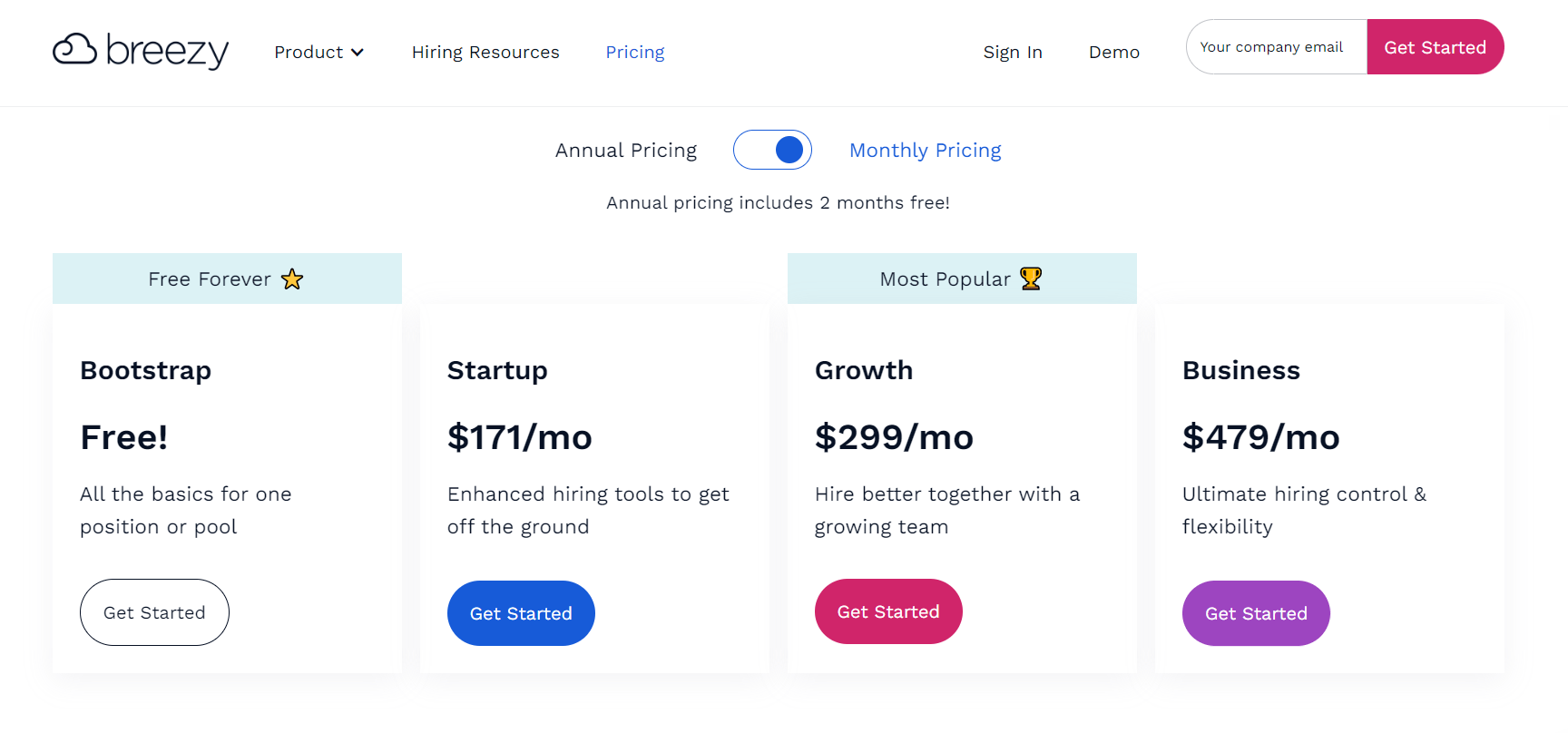Open the Hiring Resources menu
1568x733 pixels.
coord(485,52)
